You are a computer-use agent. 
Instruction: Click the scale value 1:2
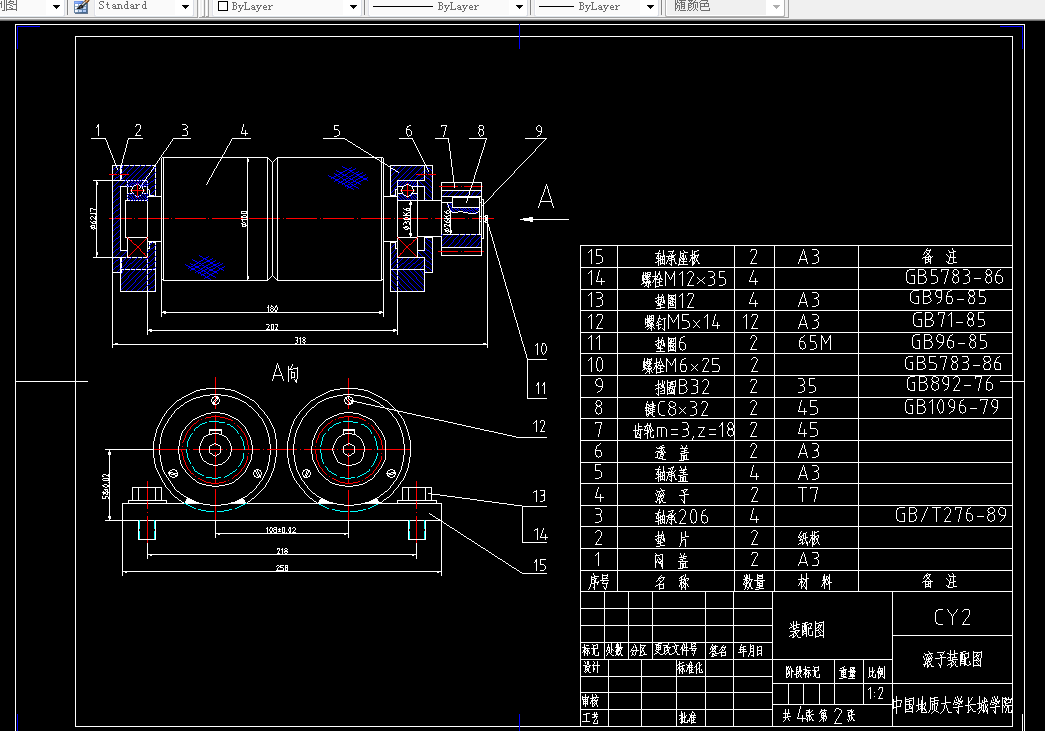876,694
